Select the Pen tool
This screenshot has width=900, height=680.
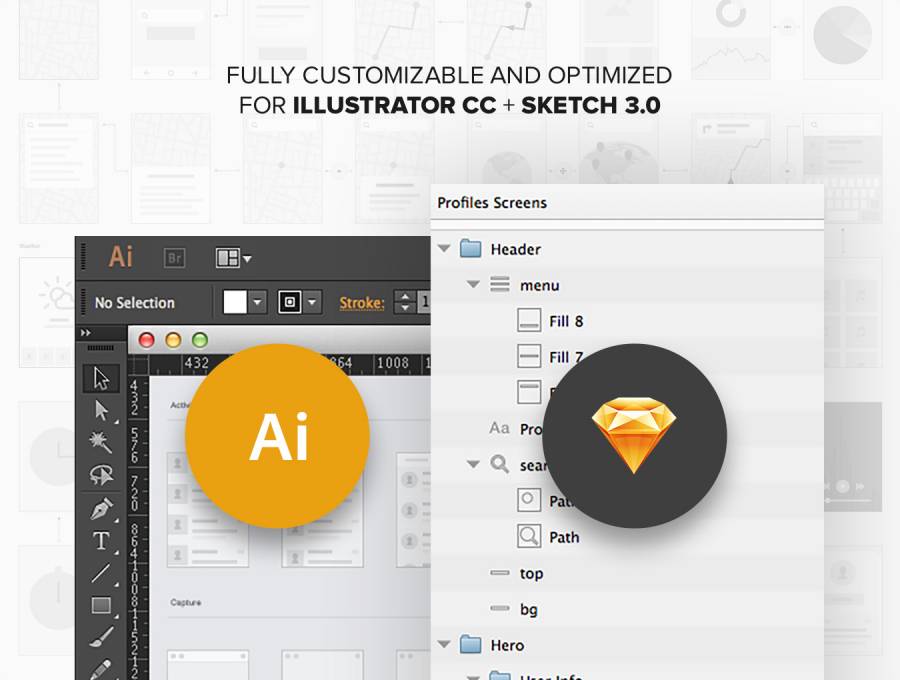[x=101, y=509]
